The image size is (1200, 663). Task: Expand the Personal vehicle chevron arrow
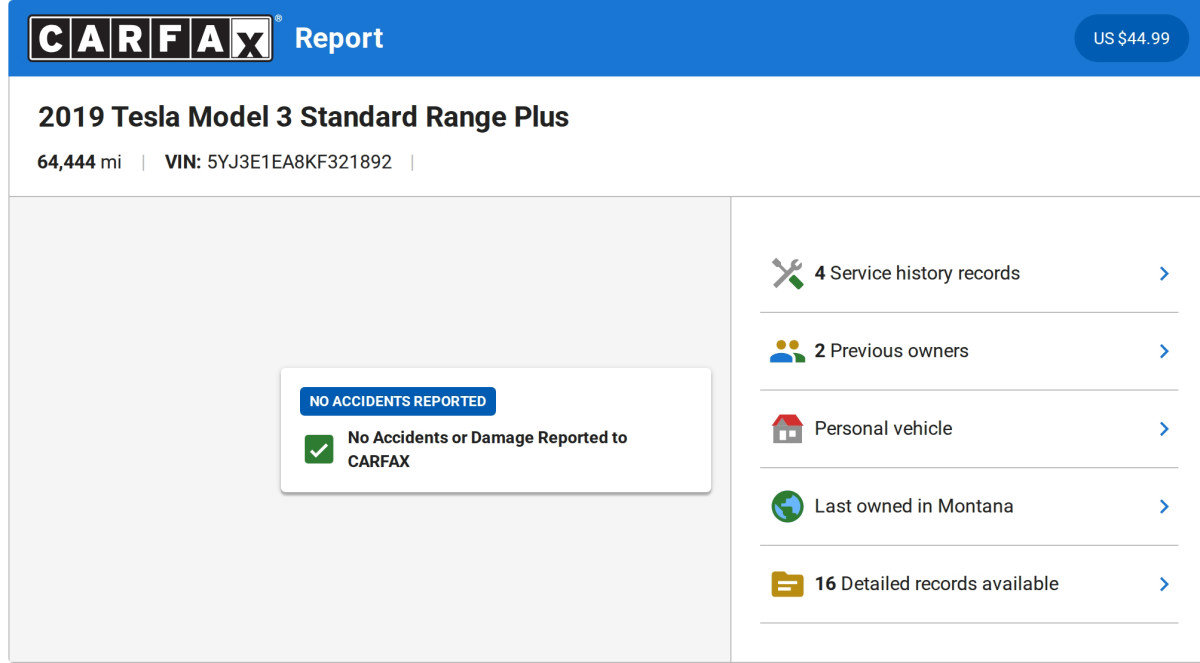click(x=1164, y=428)
